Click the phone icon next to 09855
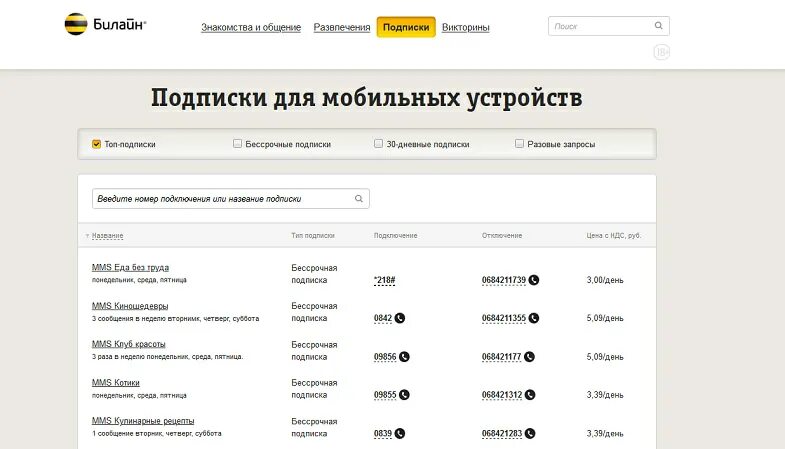This screenshot has height=449, width=785. click(x=404, y=394)
